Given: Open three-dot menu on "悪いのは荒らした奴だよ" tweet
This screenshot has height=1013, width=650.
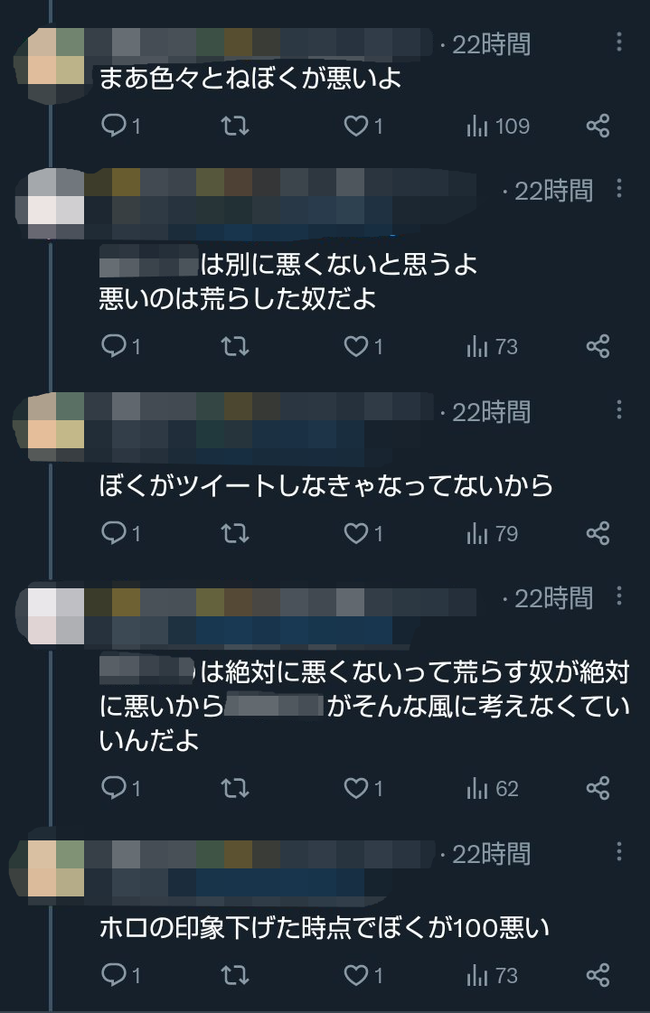Looking at the screenshot, I should (x=619, y=189).
